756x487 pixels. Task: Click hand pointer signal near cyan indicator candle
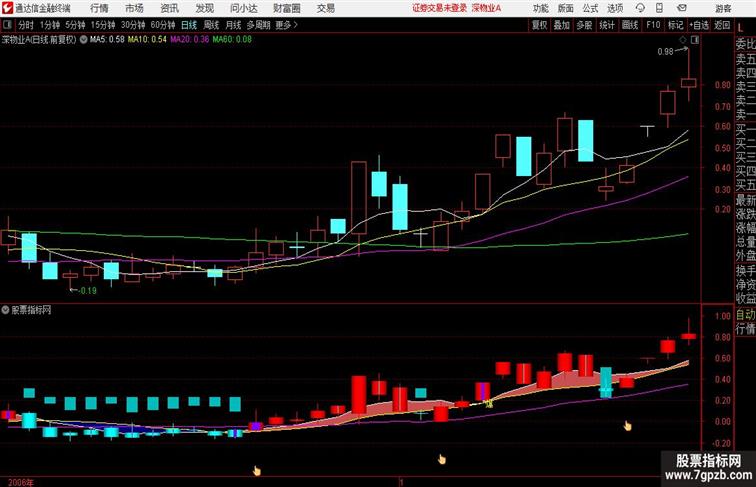[627, 425]
